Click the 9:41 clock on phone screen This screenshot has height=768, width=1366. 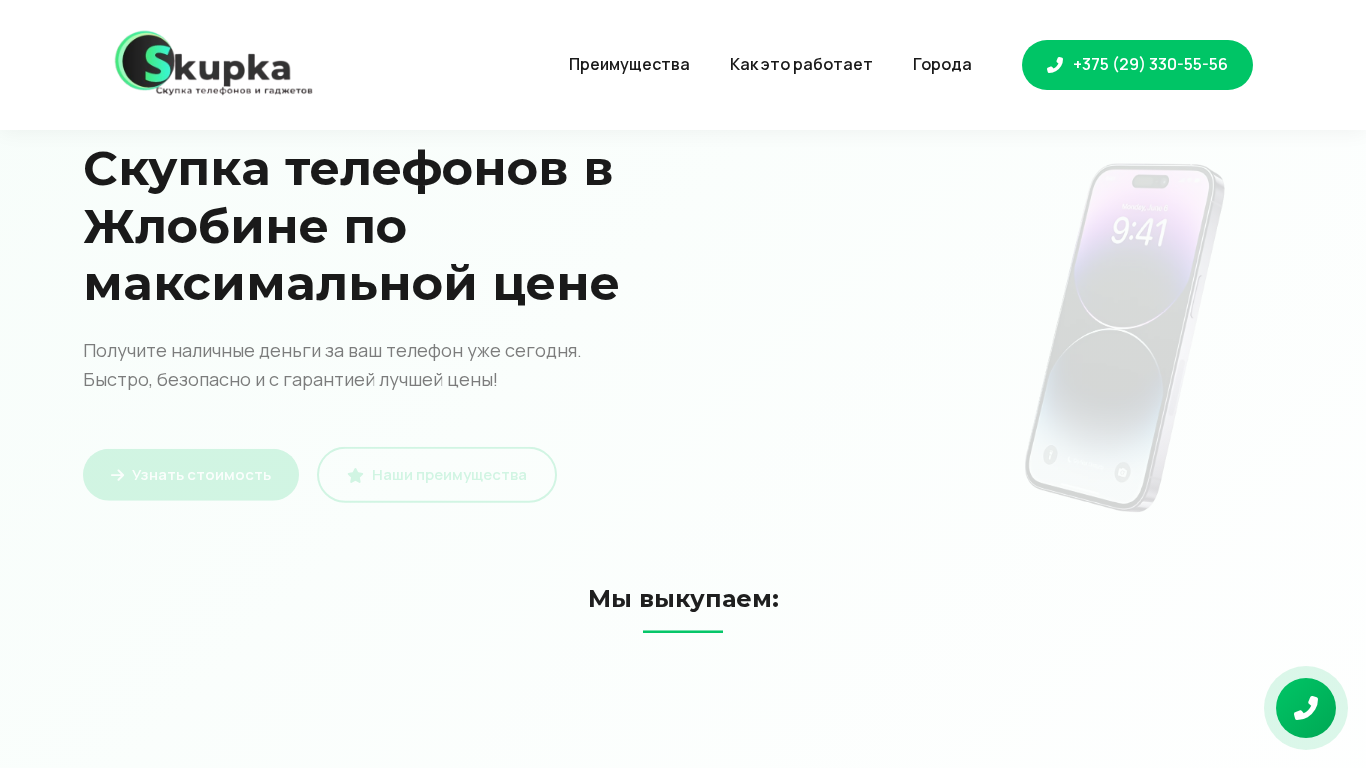[x=1138, y=232]
